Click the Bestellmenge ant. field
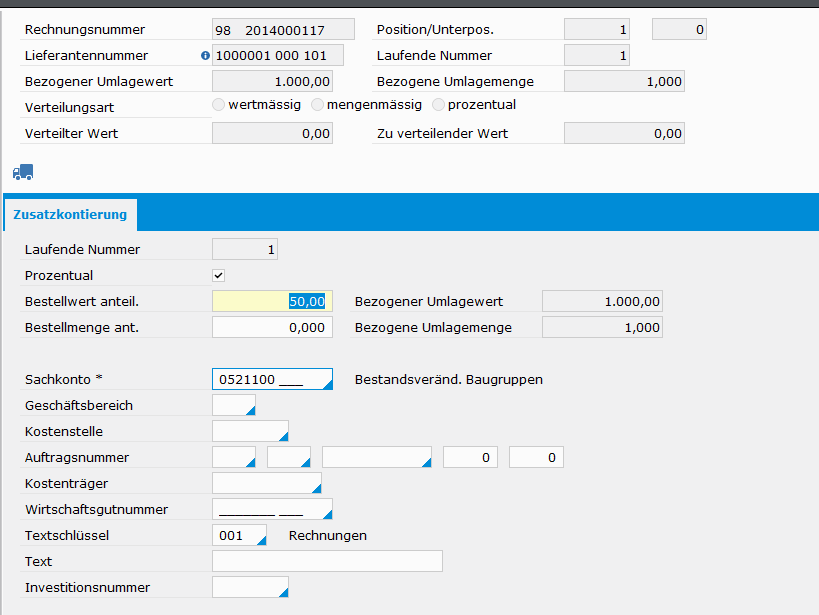819x615 pixels. (x=272, y=328)
